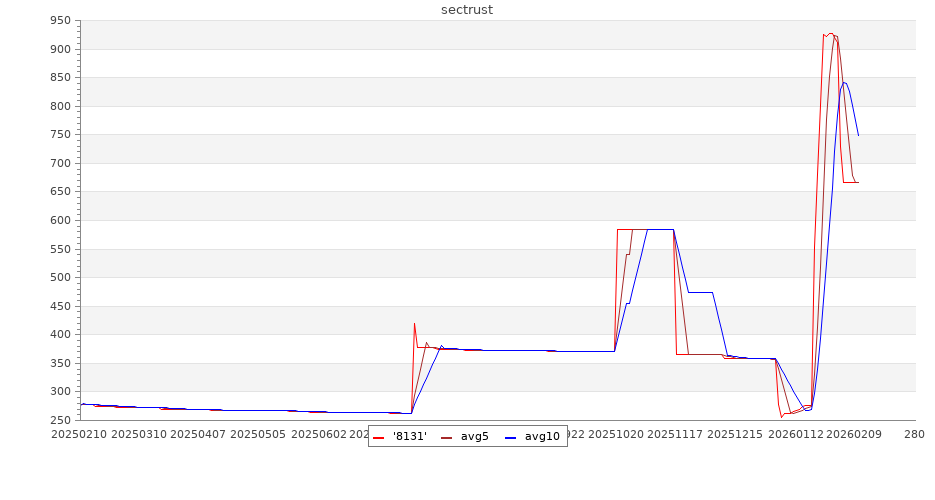Click the 'sectrust' chart title

tap(467, 10)
